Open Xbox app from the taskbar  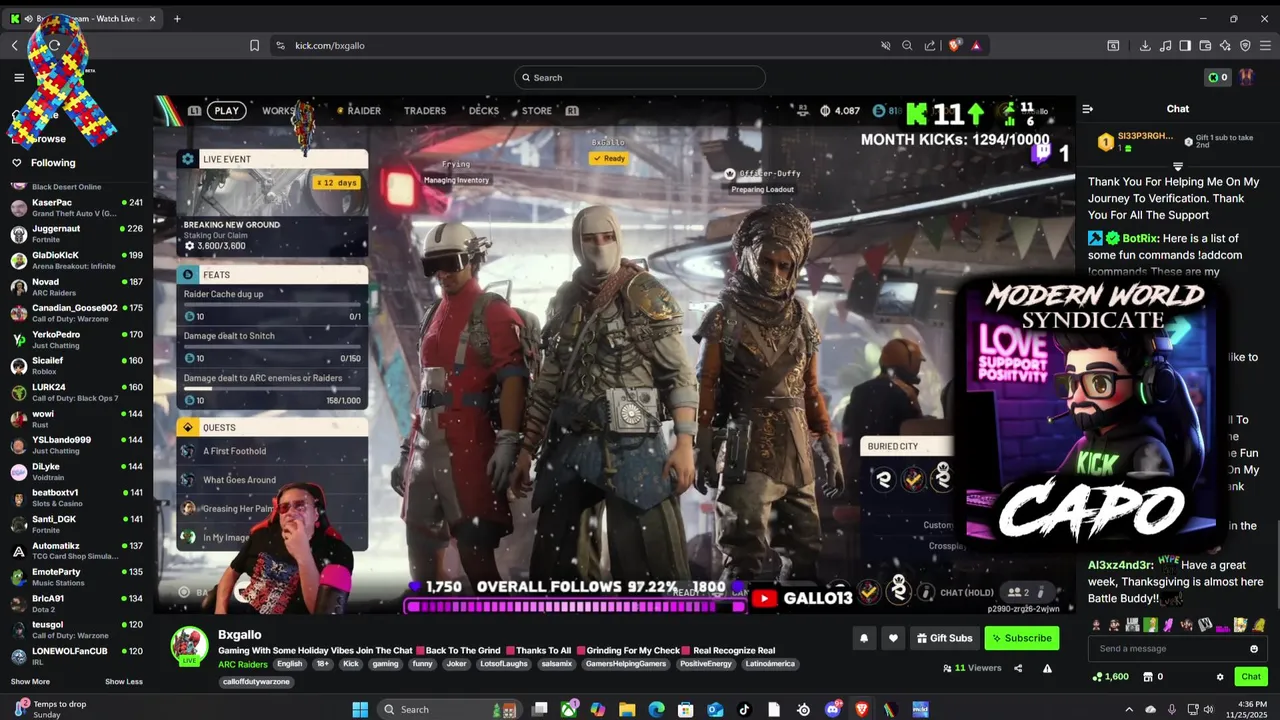click(568, 709)
